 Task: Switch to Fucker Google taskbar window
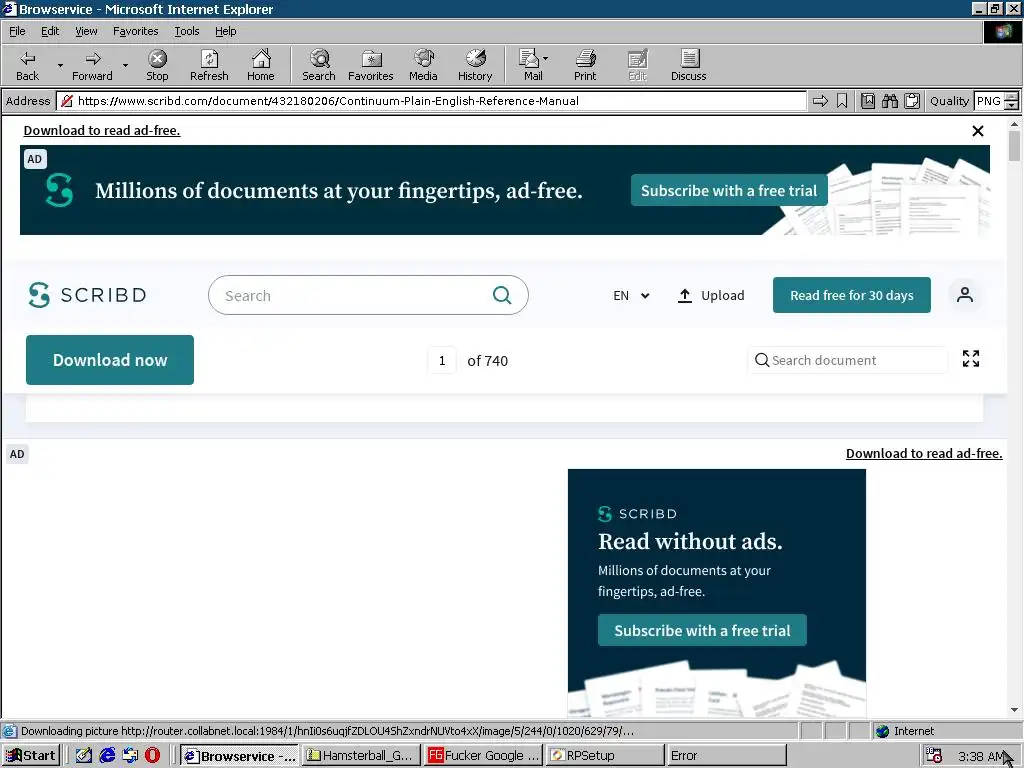coord(483,756)
